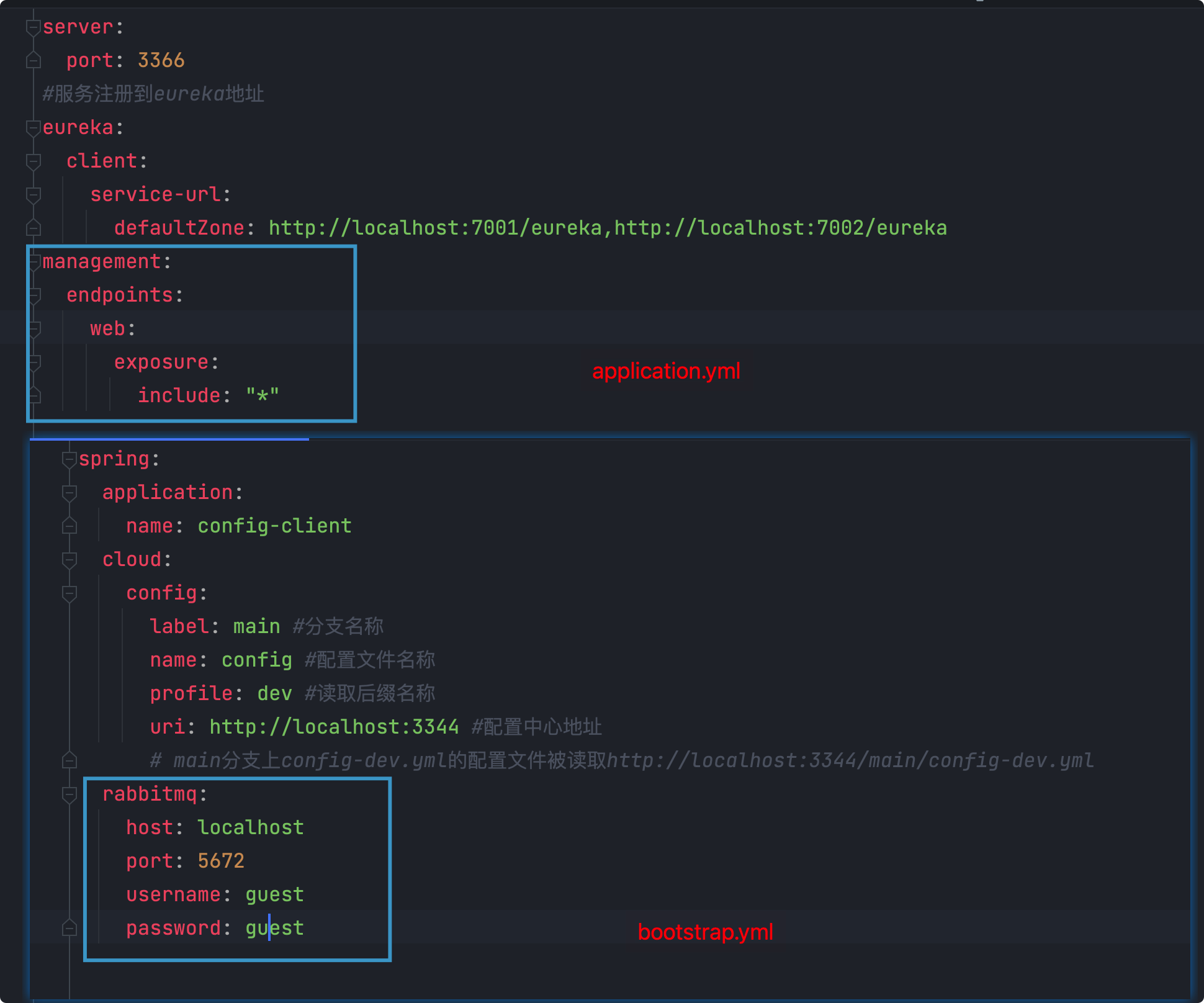Screen dimensions: 1204x1003
Task: Click the include "*" value
Action: pyautogui.click(x=262, y=396)
